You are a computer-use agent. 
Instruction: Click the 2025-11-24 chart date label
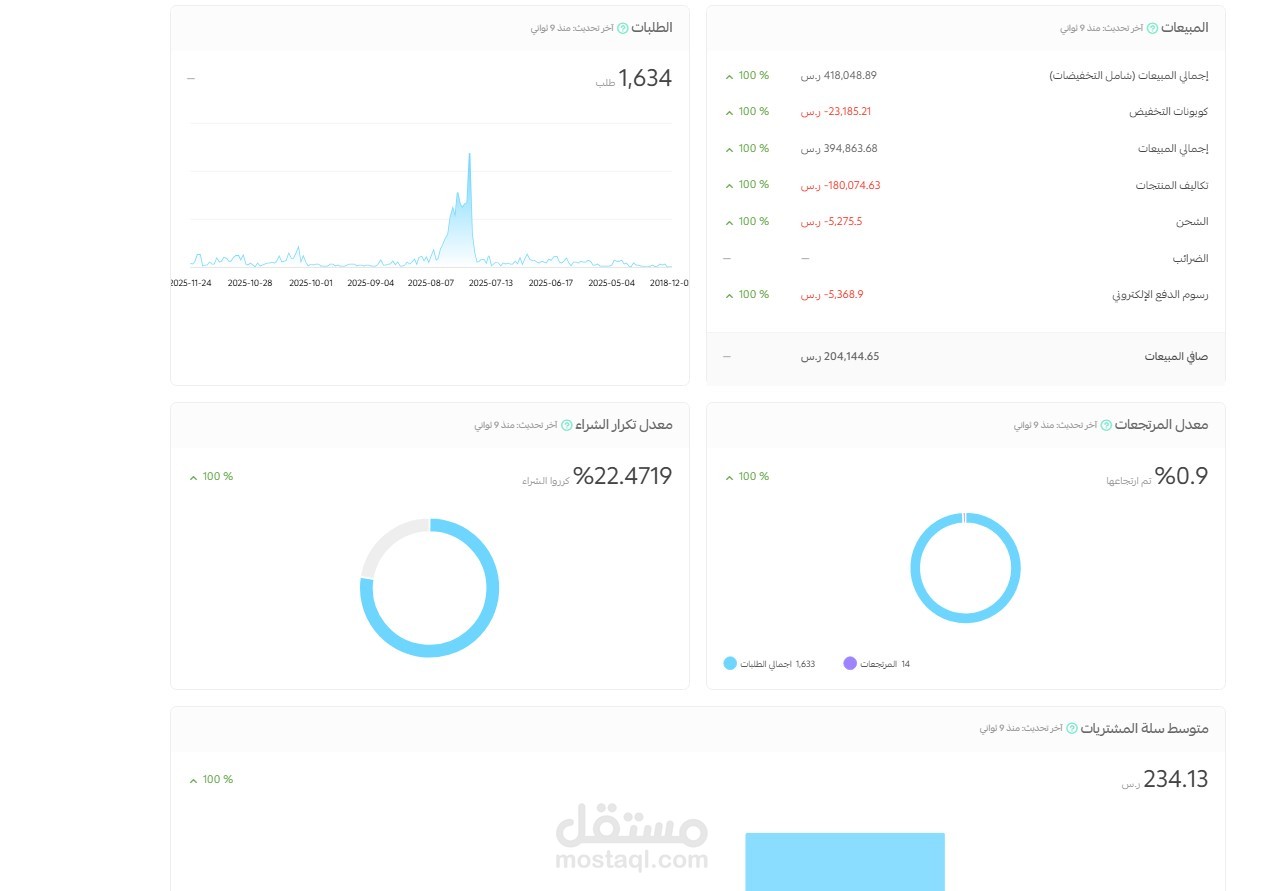pos(191,283)
